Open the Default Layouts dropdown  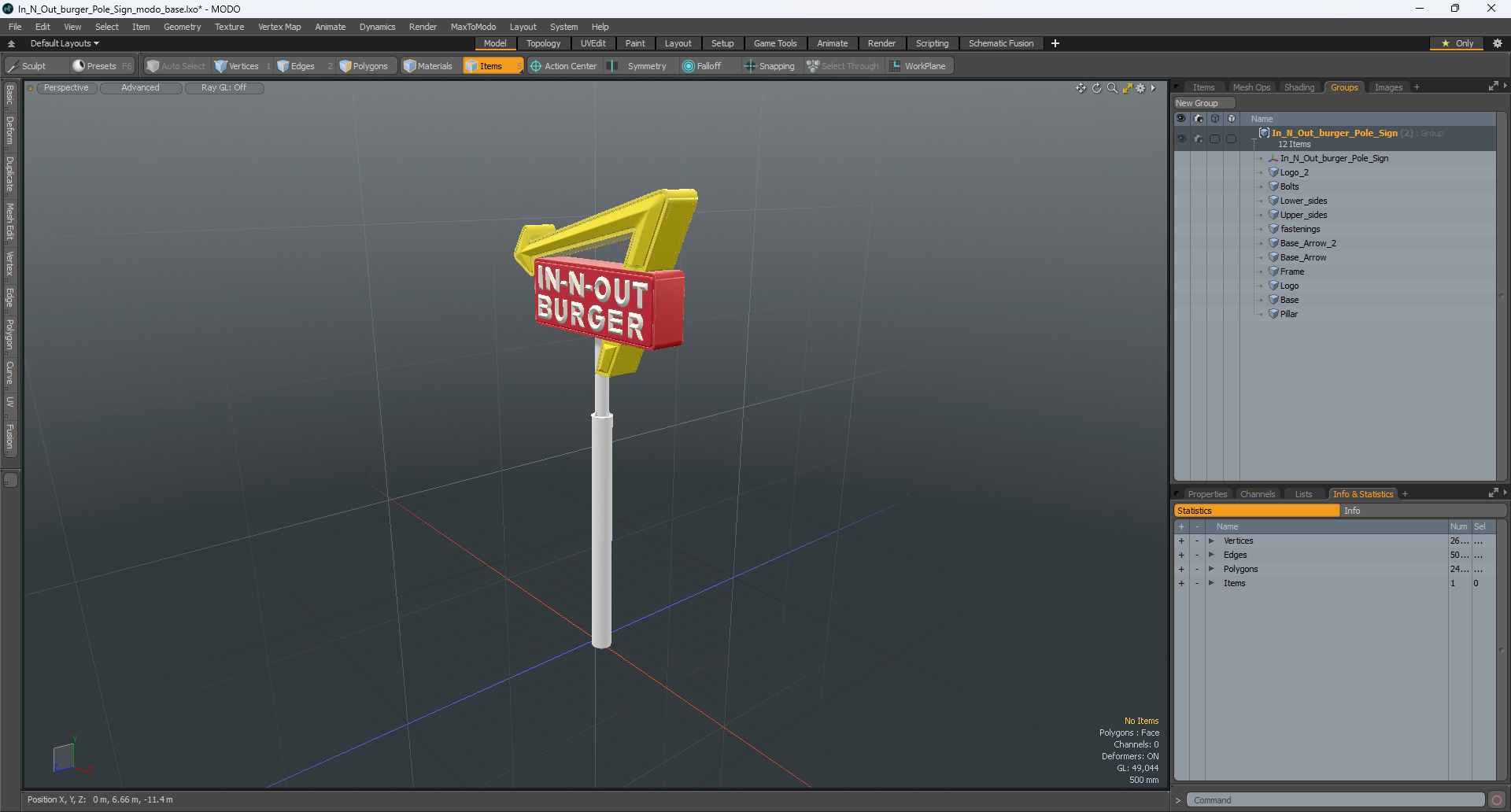[65, 43]
